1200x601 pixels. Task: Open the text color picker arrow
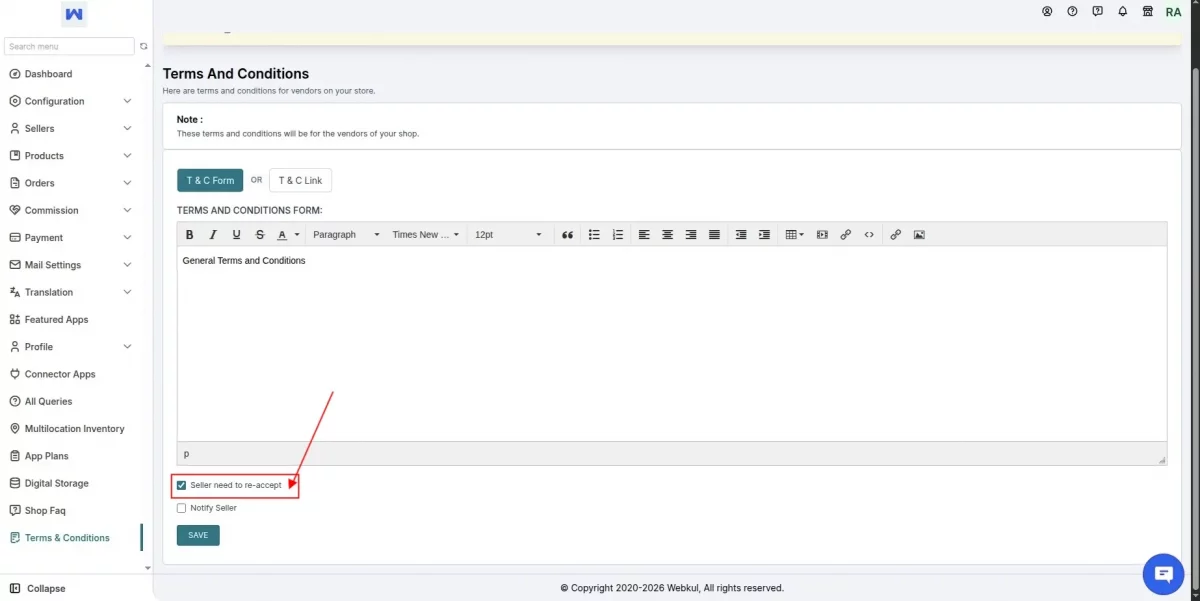pyautogui.click(x=297, y=235)
